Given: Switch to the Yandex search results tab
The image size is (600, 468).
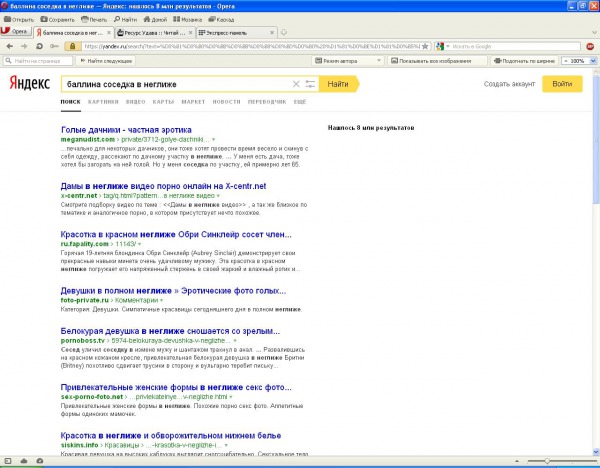Looking at the screenshot, I should coord(73,33).
